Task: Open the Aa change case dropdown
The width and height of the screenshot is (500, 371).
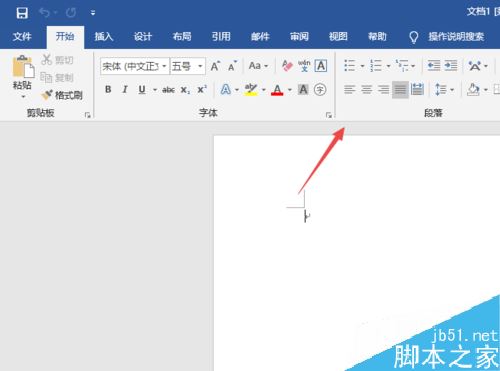Action: point(258,66)
